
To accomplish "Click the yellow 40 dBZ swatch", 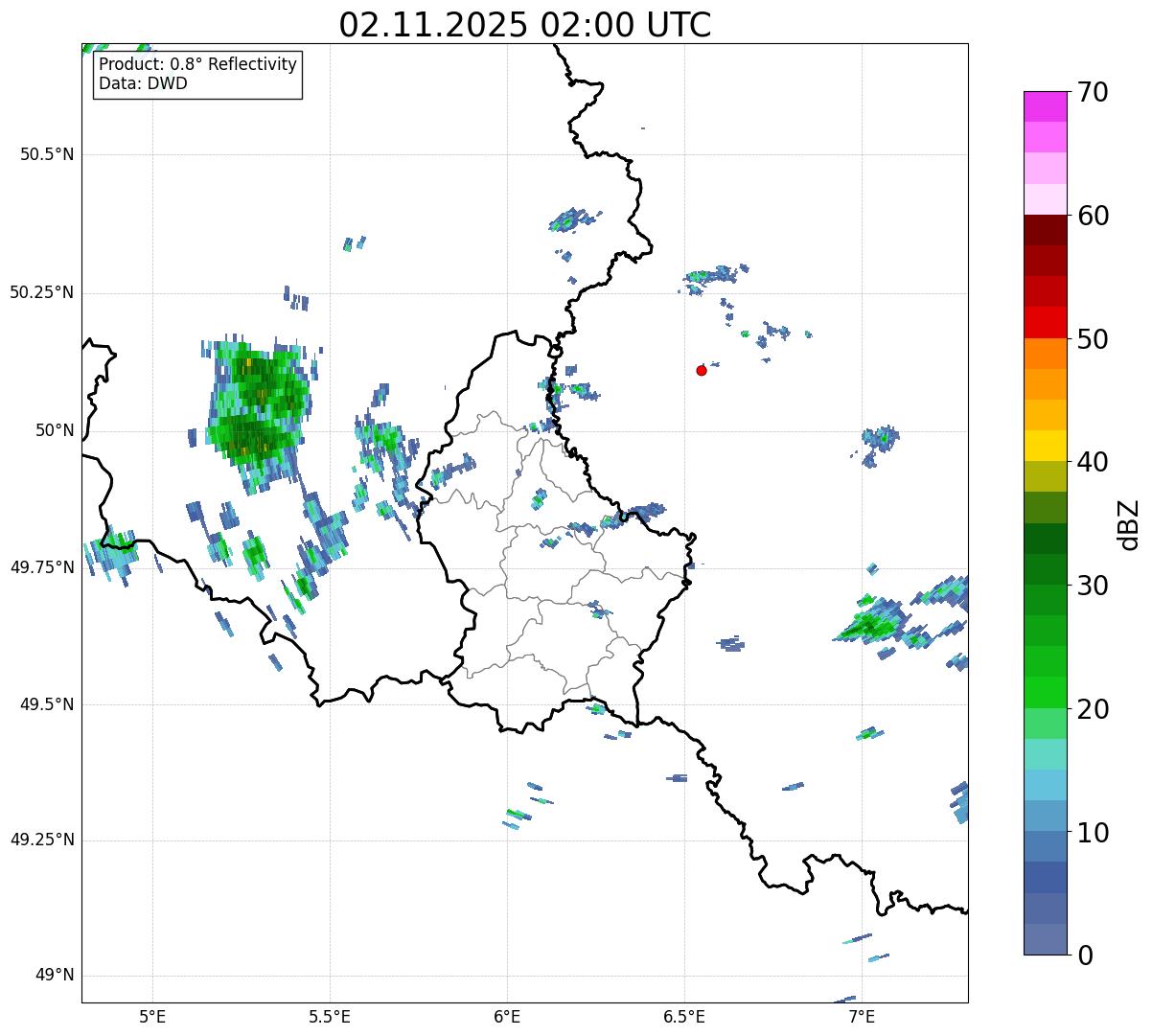I will (x=1044, y=446).
